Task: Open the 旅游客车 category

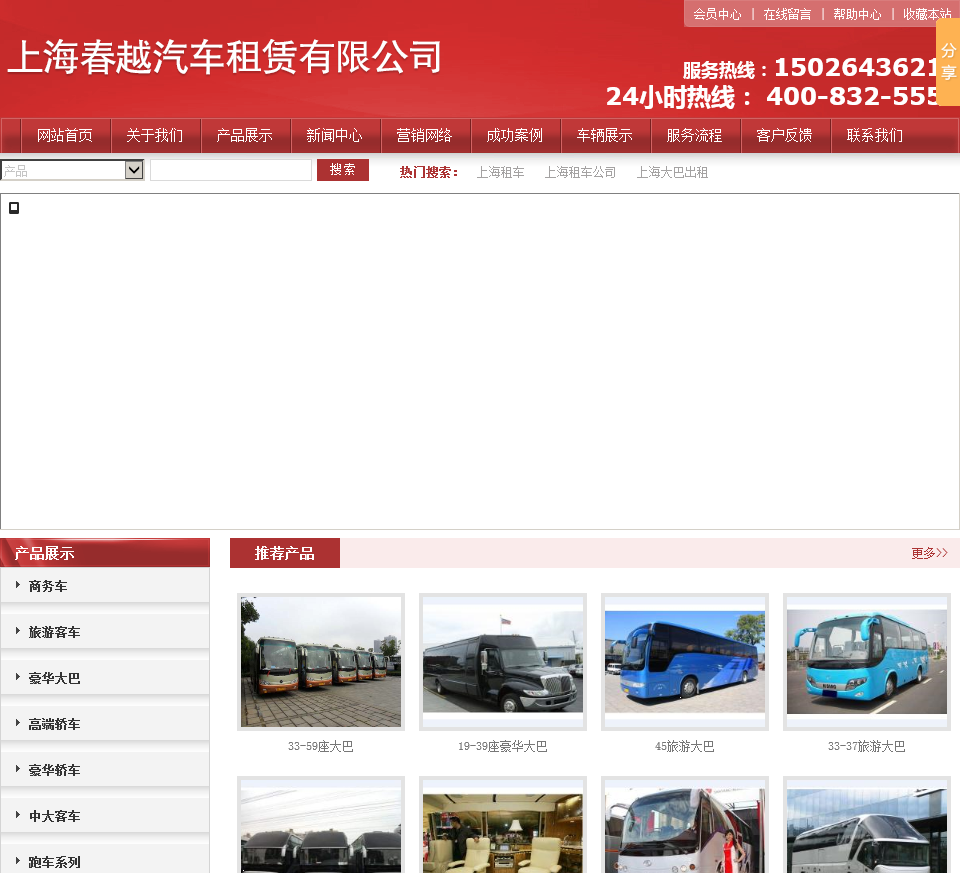Action: tap(54, 632)
